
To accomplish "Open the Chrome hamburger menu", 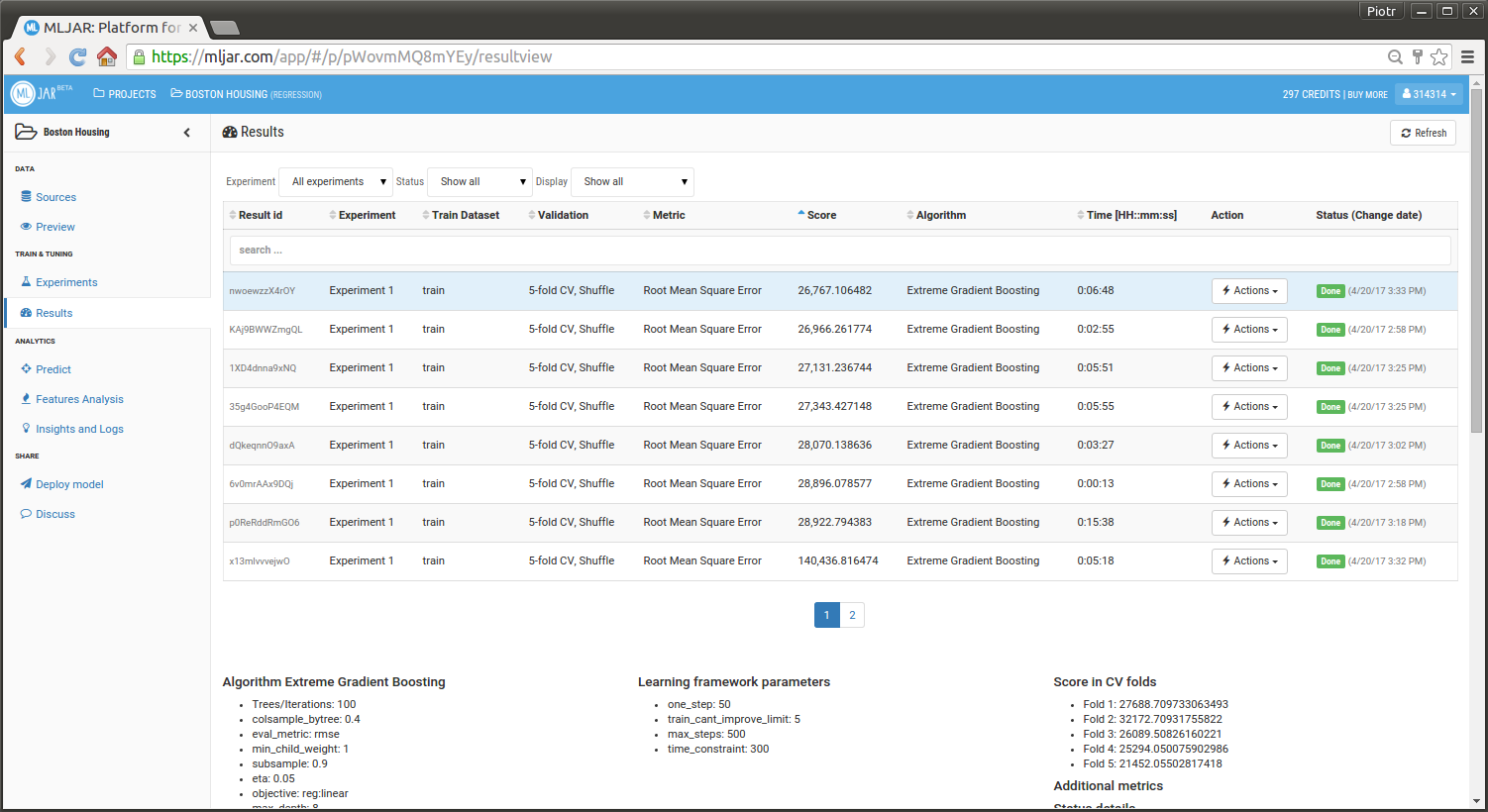I will pos(1468,56).
